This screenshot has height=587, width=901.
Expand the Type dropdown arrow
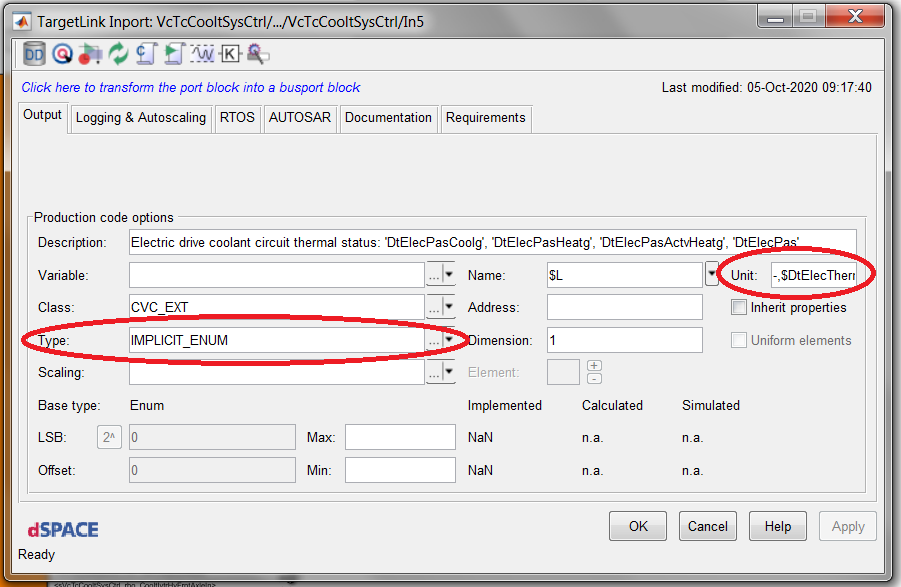pyautogui.click(x=449, y=340)
